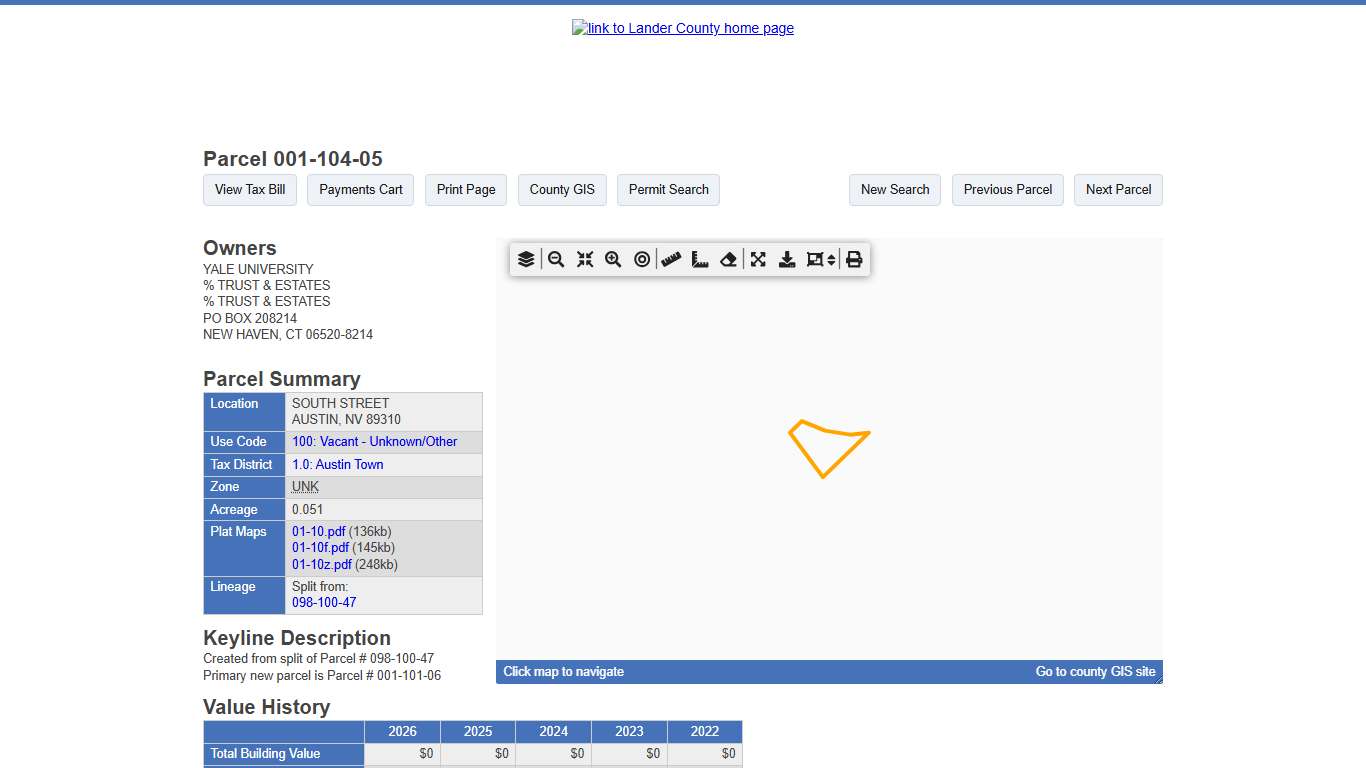Open the Go to county GIS site link
The image size is (1366, 768).
point(1095,672)
